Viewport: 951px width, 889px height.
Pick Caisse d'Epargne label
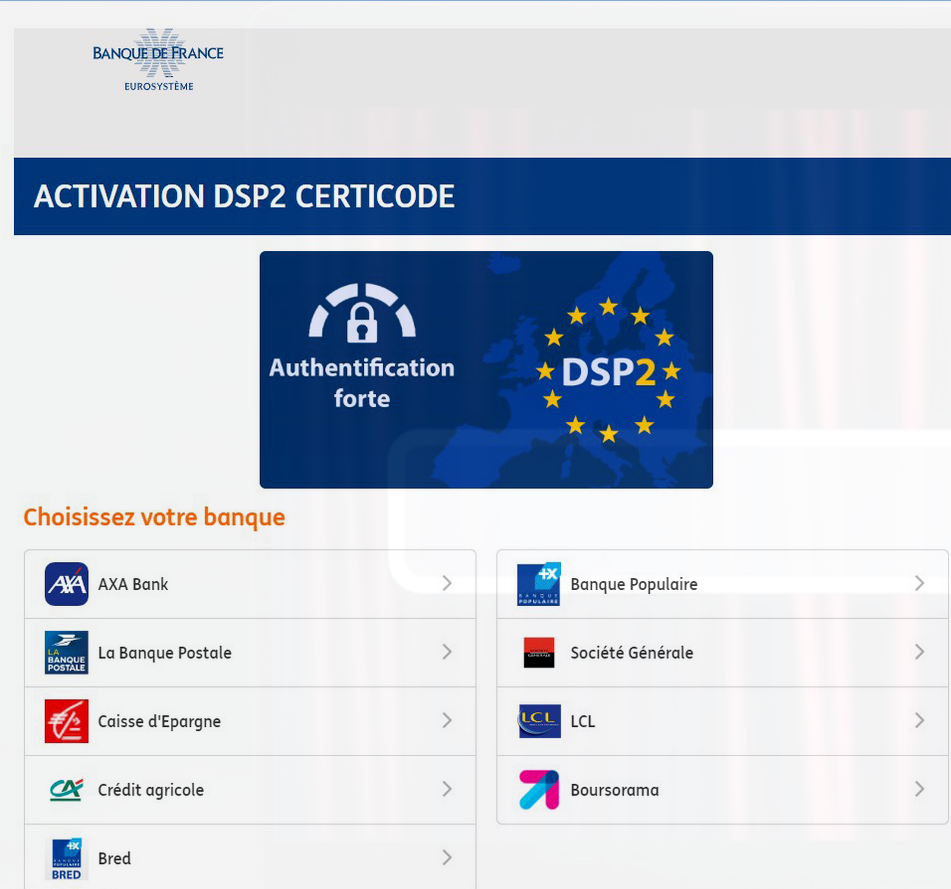click(159, 722)
